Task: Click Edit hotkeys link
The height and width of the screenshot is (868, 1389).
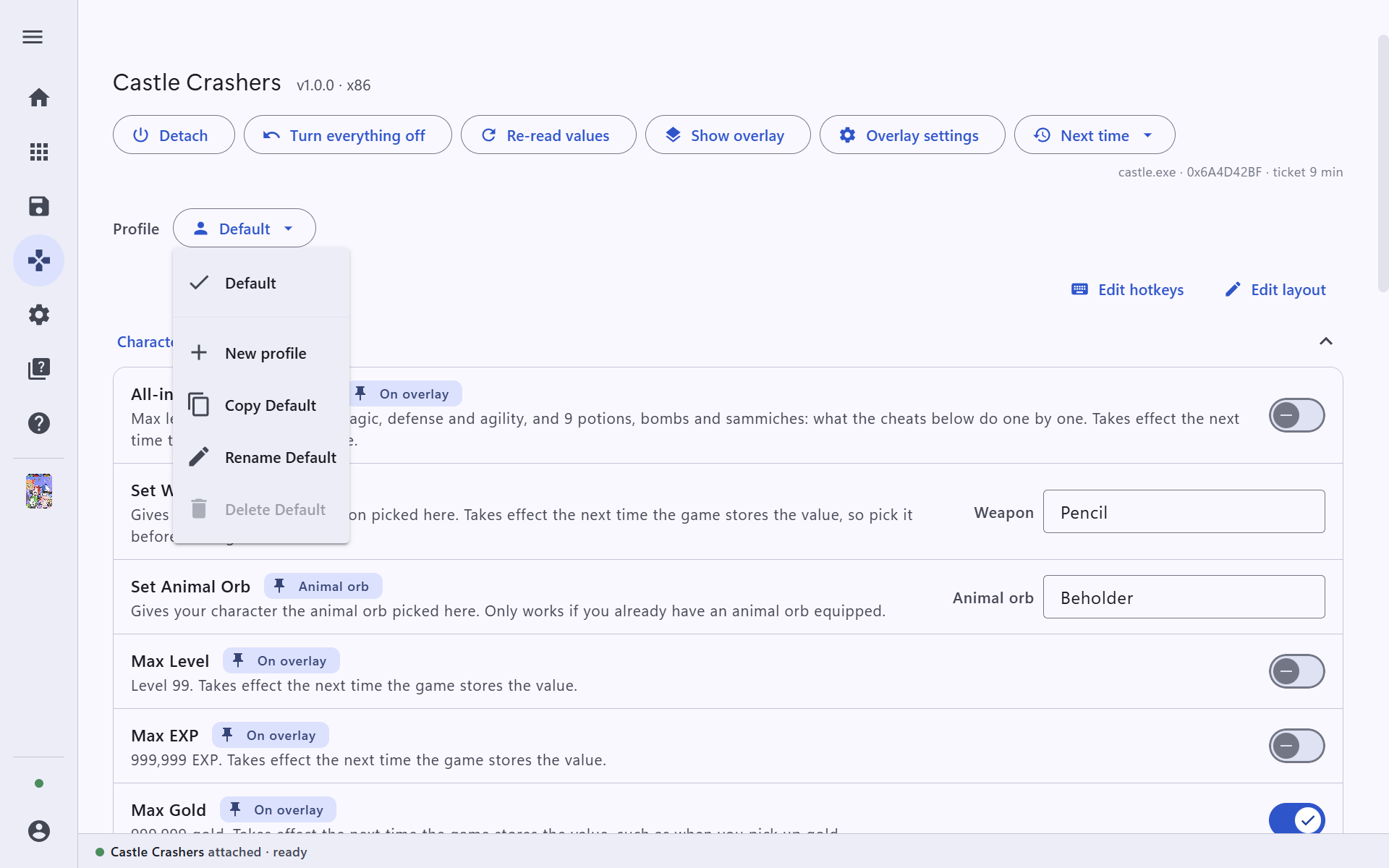Action: click(x=1128, y=289)
